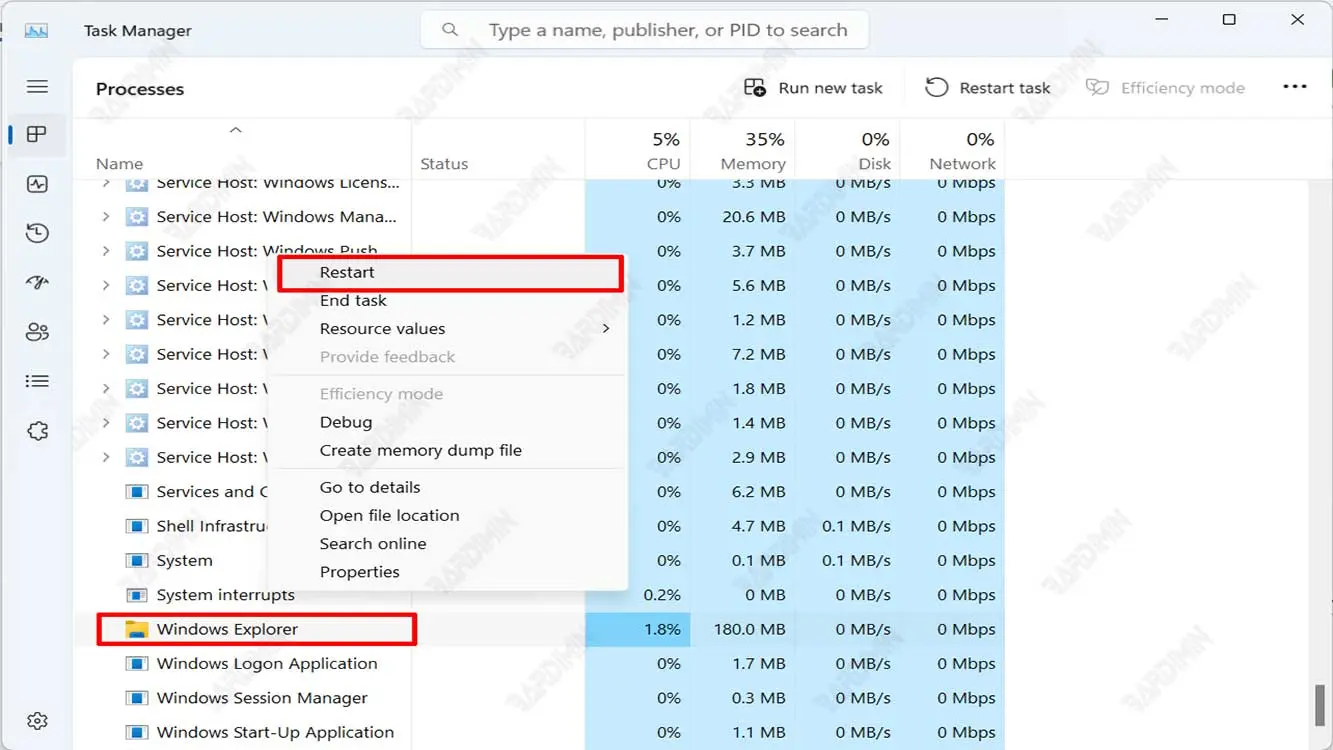Select Open file location menu entry
The height and width of the screenshot is (750, 1333).
pyautogui.click(x=389, y=516)
